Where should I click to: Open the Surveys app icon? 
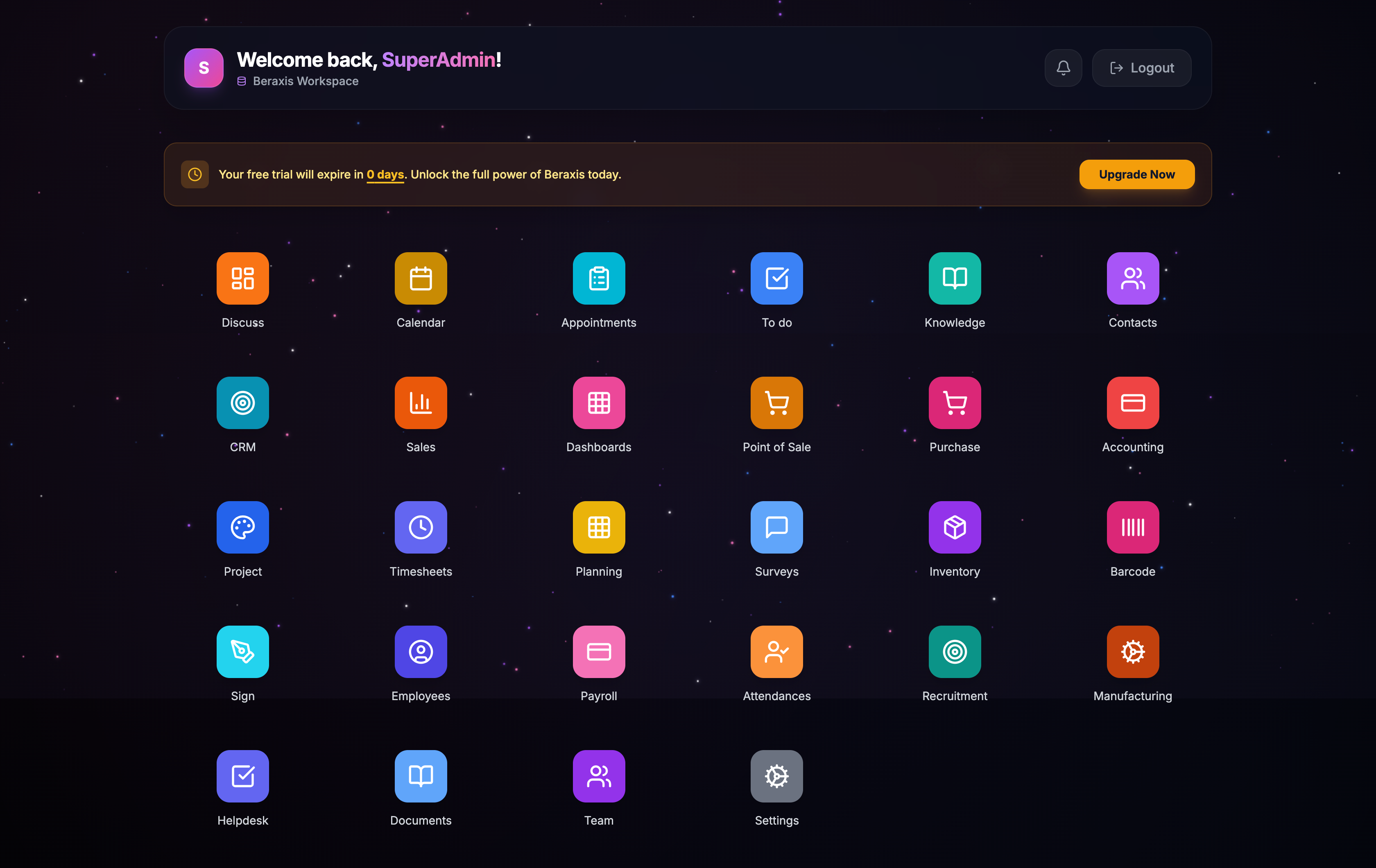(x=776, y=527)
